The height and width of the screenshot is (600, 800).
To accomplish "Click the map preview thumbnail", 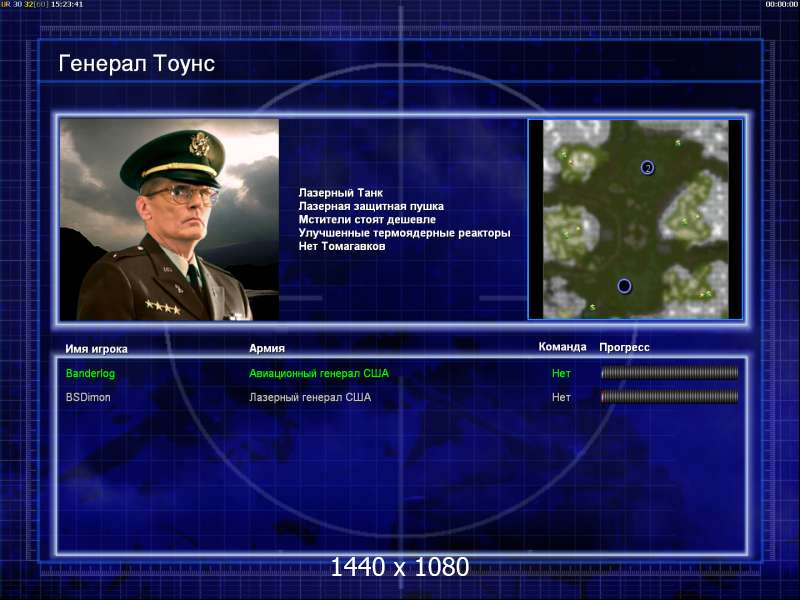I will coord(635,219).
